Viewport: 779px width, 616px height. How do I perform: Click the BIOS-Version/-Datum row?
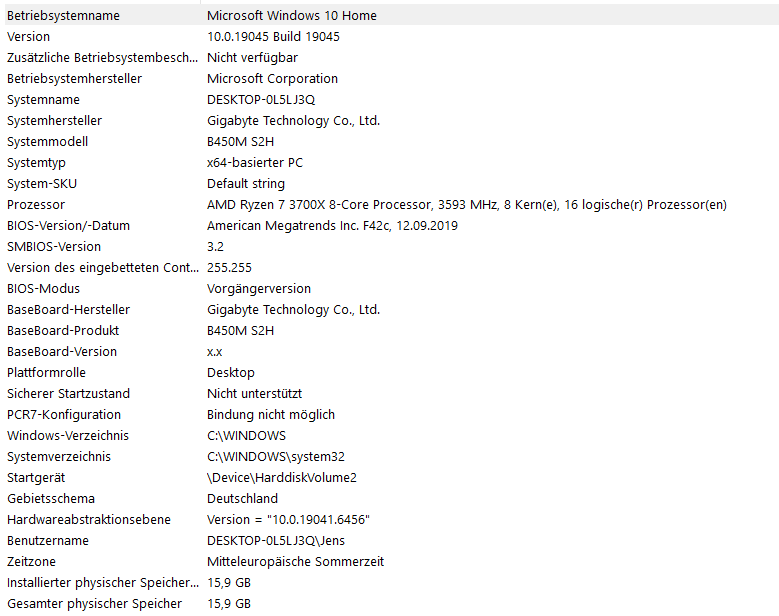pos(391,226)
